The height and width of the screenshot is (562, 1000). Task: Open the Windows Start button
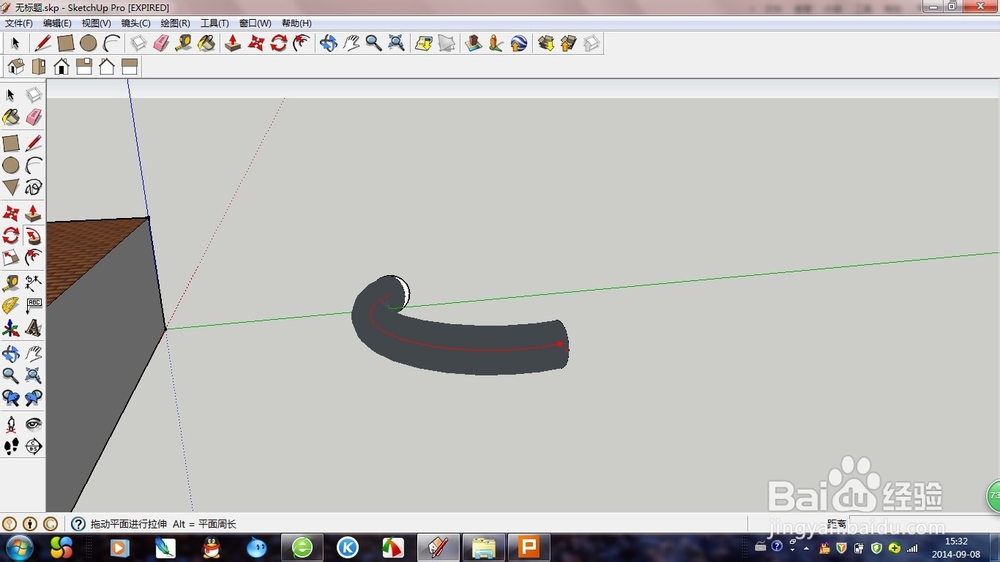pyautogui.click(x=18, y=547)
